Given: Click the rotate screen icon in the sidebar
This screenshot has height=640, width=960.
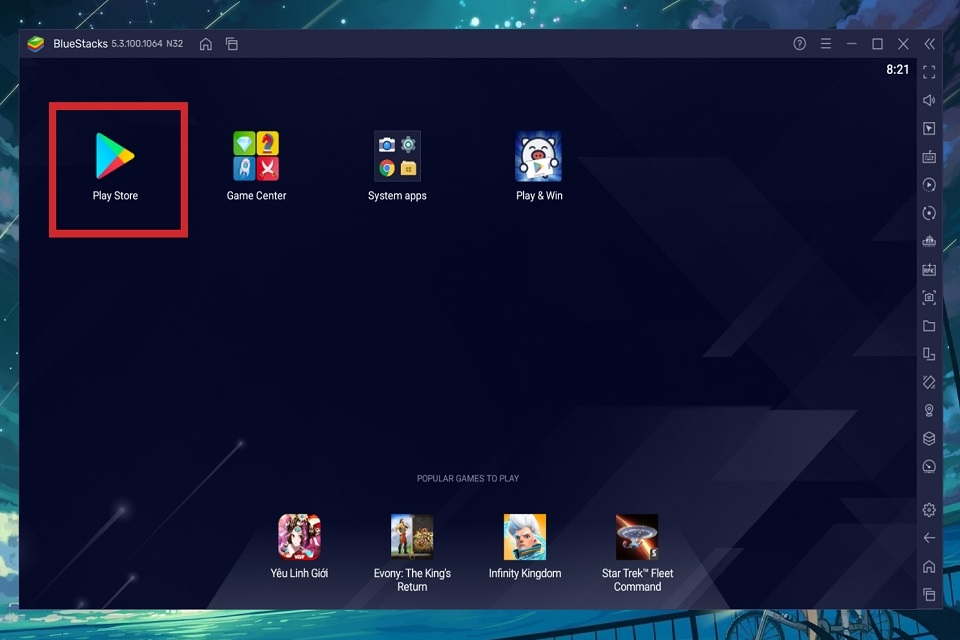Looking at the screenshot, I should [929, 354].
